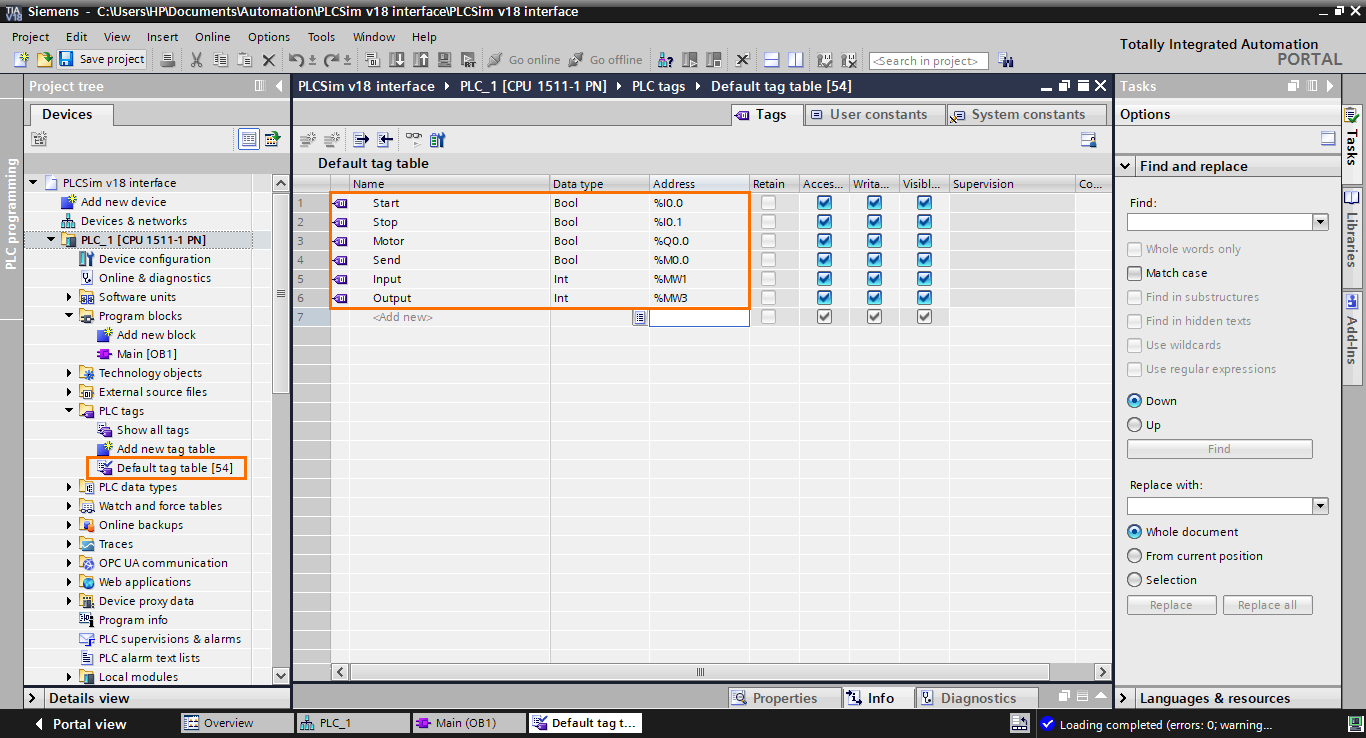Click the Paste toolbar icon
Image resolution: width=1366 pixels, height=738 pixels.
[x=244, y=60]
